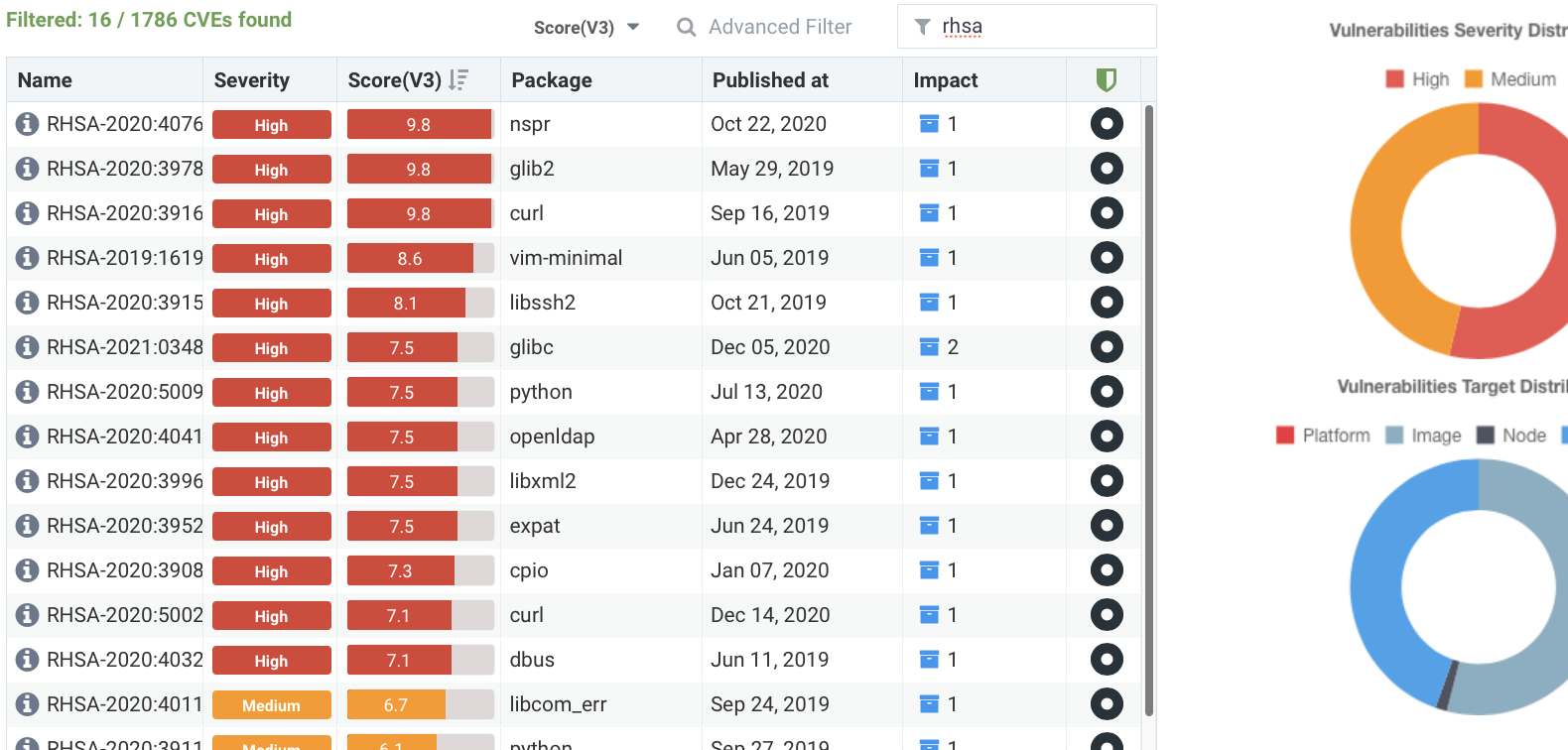Open the Score(V3) dropdown above table
Screen dimensions: 1568x750
point(586,28)
